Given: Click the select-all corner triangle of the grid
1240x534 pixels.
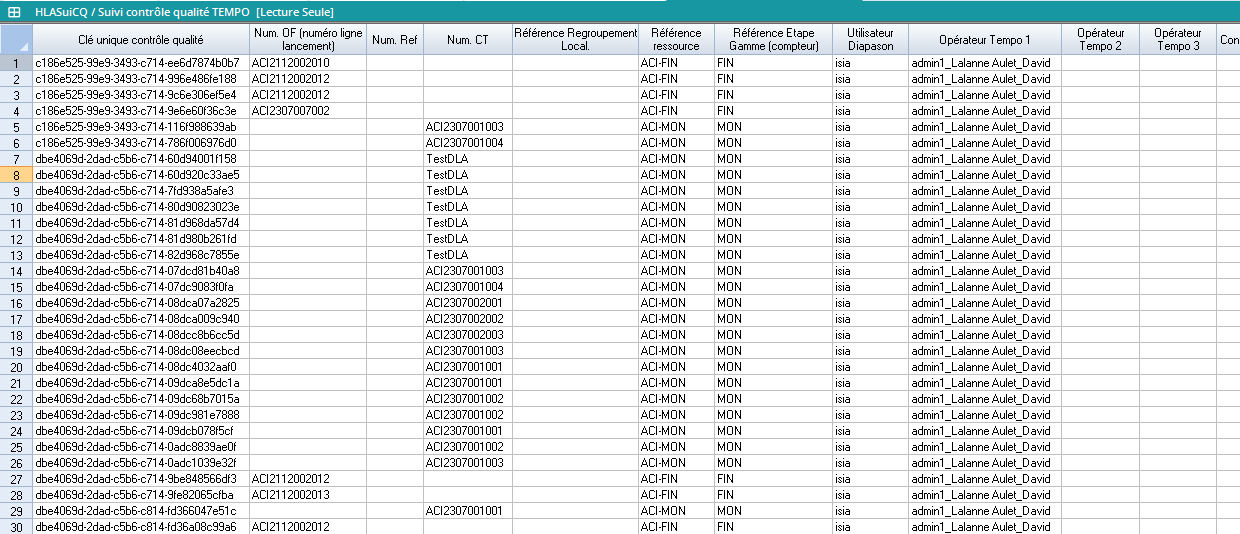Looking at the screenshot, I should tap(17, 39).
